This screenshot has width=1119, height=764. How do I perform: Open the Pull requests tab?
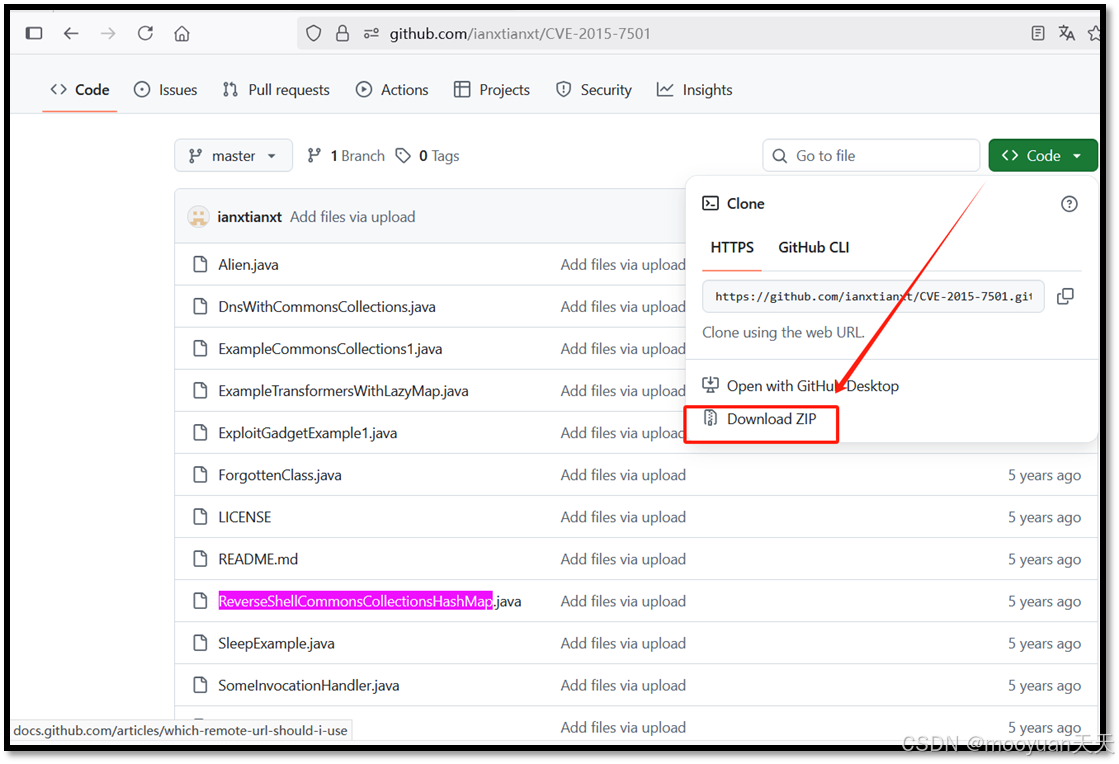(x=276, y=90)
